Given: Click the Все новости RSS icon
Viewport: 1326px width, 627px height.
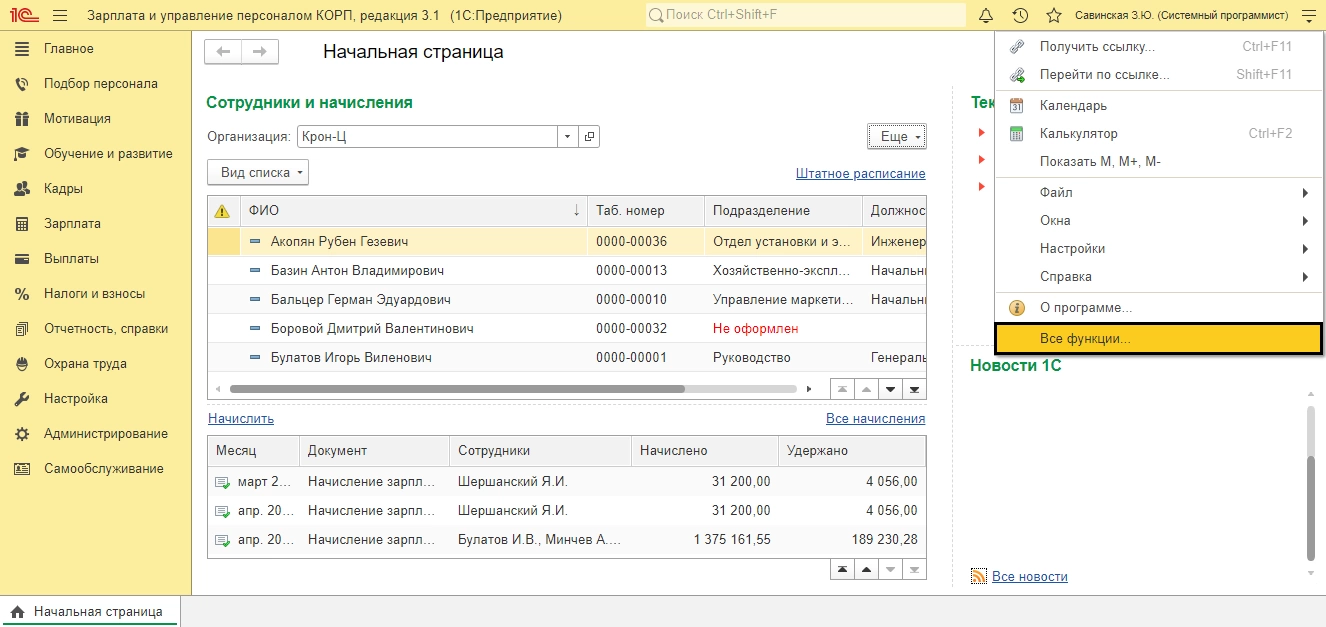Looking at the screenshot, I should [x=979, y=576].
